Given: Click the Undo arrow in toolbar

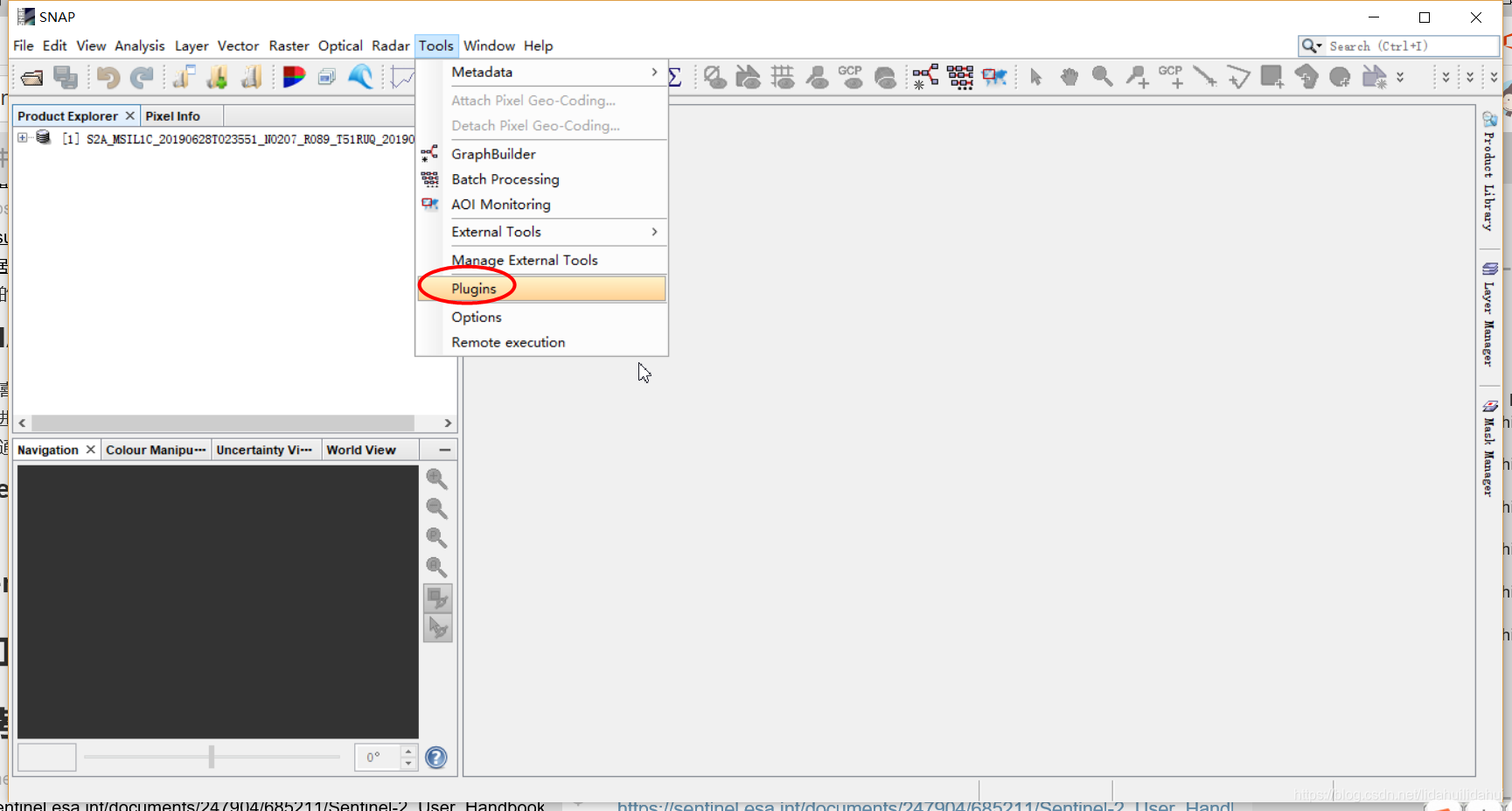Looking at the screenshot, I should coord(108,78).
